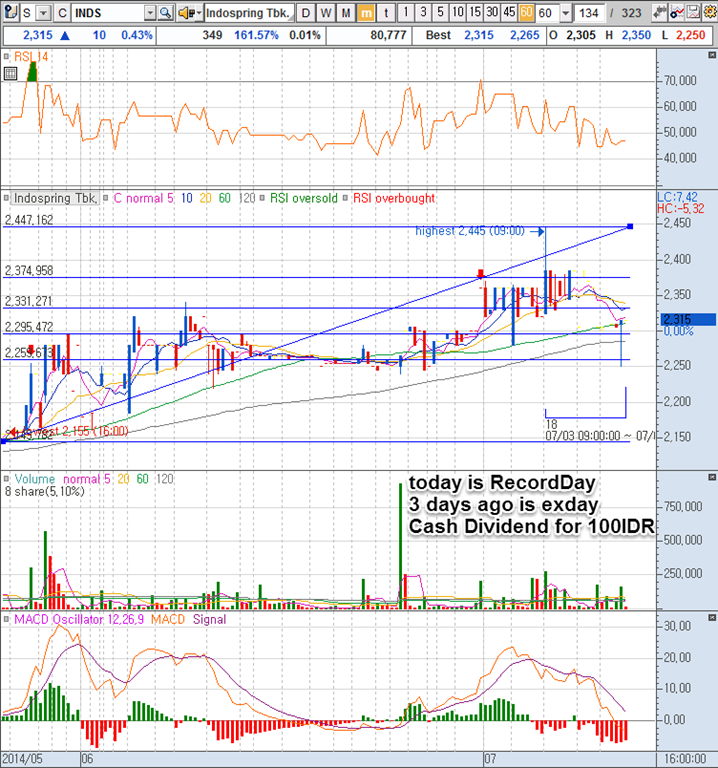Select the highlighted minute chart m button

tap(366, 13)
